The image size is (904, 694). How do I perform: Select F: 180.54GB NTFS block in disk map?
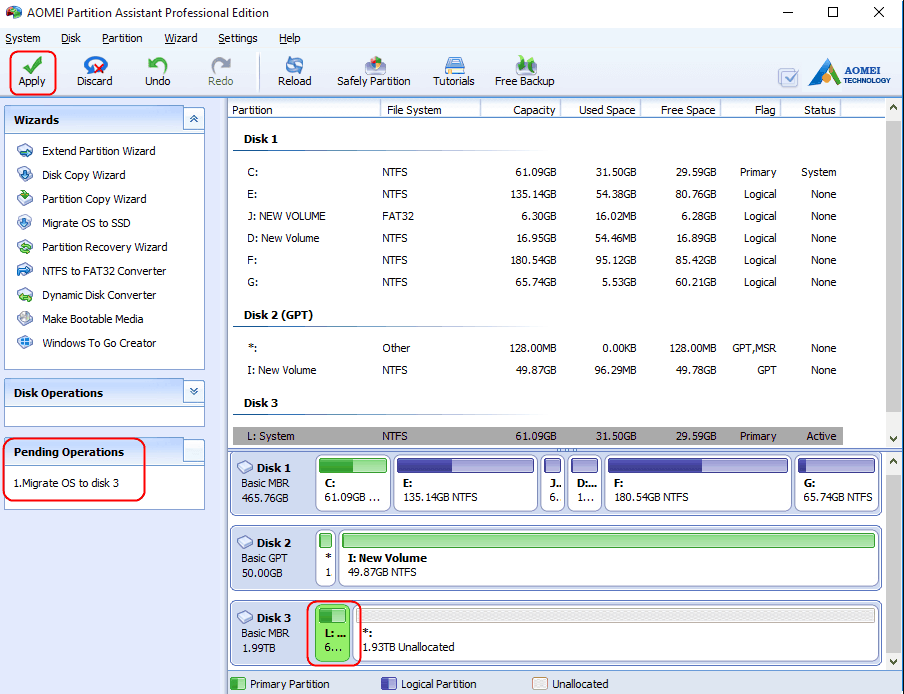tap(698, 483)
